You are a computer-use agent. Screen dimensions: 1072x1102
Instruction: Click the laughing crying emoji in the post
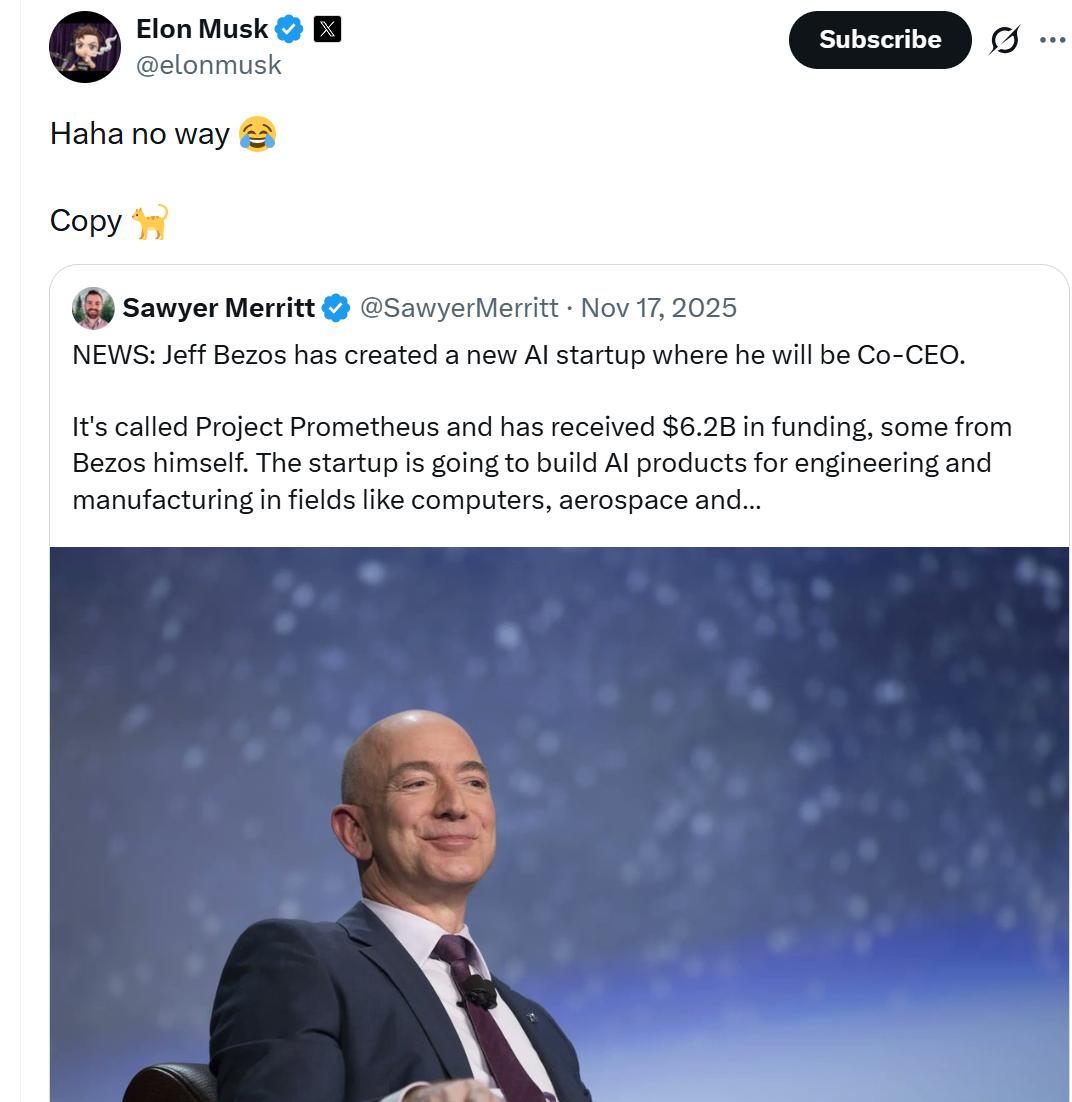coord(258,133)
